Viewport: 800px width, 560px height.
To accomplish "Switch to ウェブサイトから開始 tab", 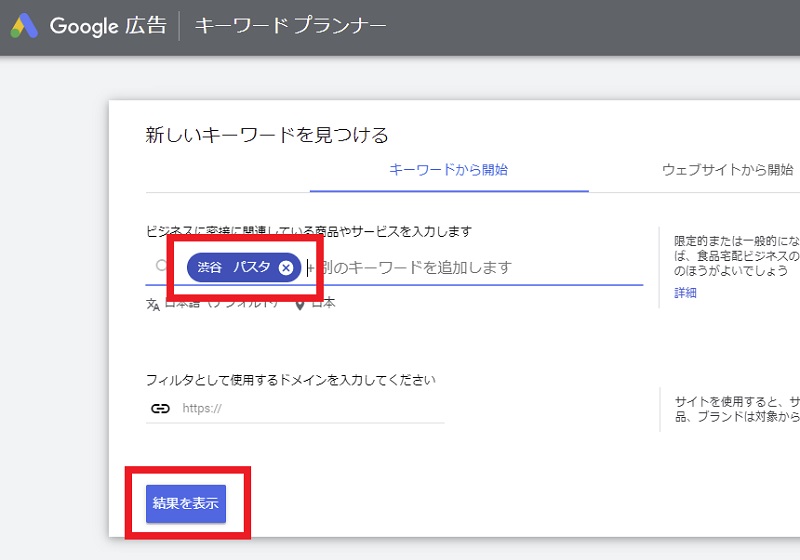I will click(728, 170).
